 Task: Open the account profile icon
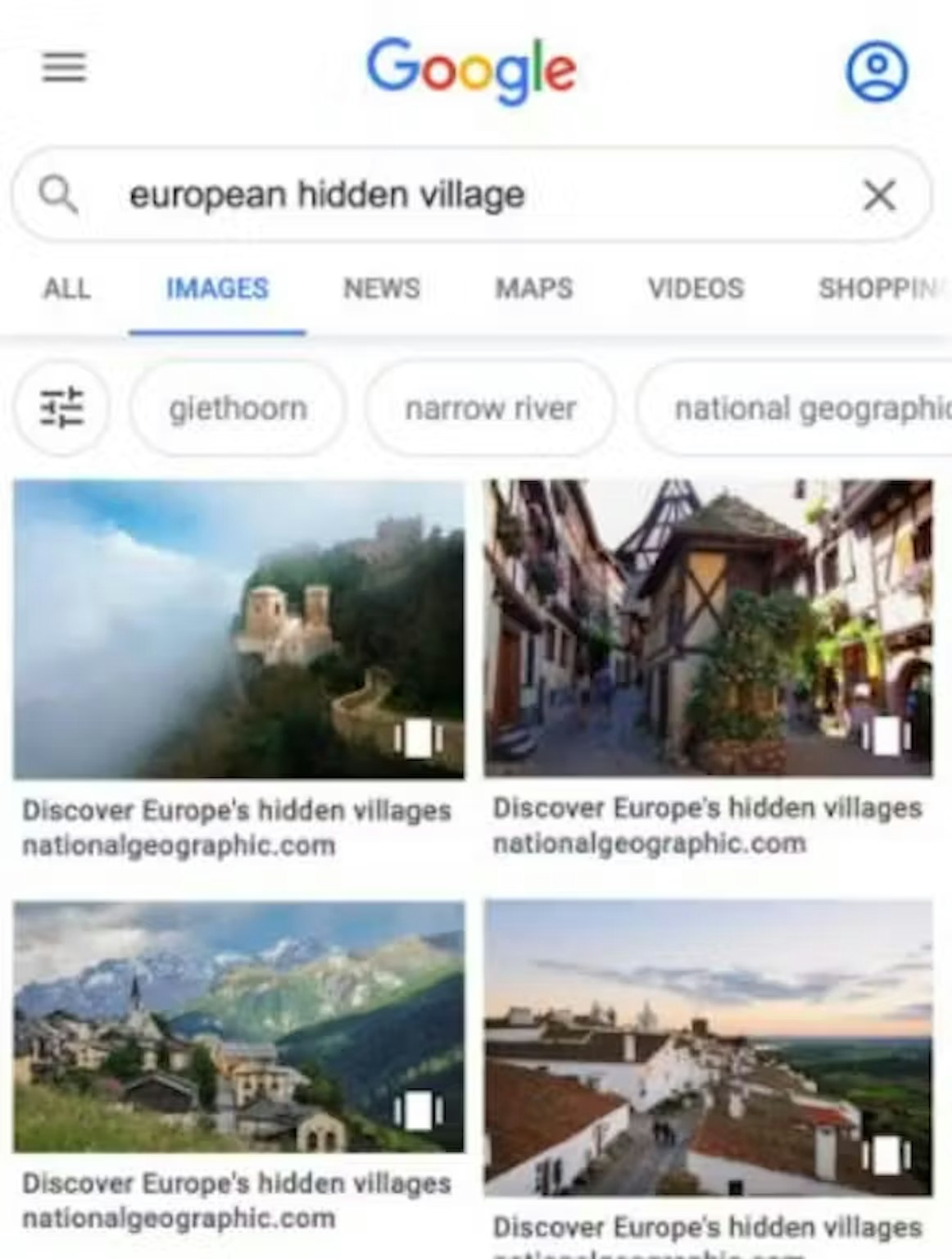pos(877,70)
